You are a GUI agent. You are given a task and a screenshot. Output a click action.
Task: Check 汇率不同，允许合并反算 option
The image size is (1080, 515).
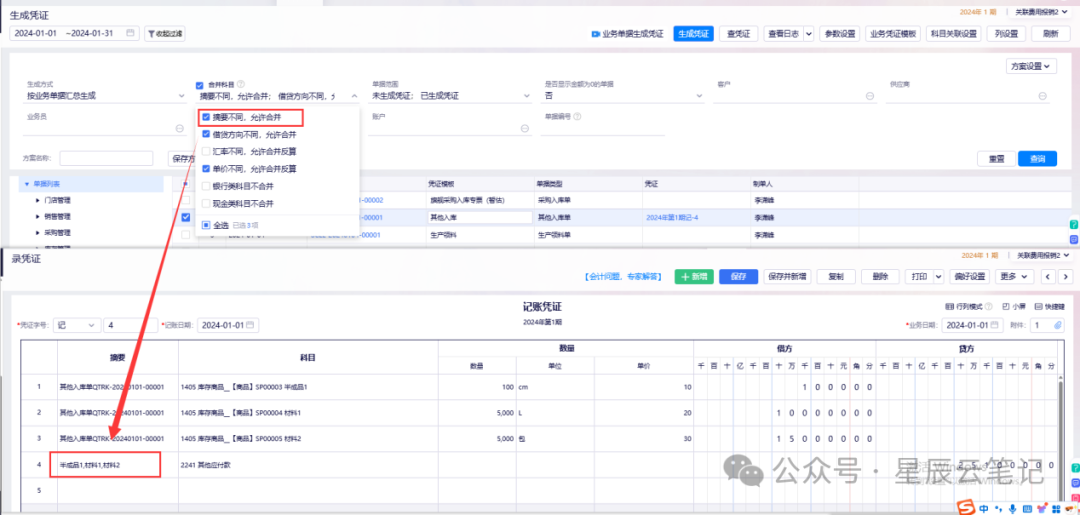click(206, 151)
